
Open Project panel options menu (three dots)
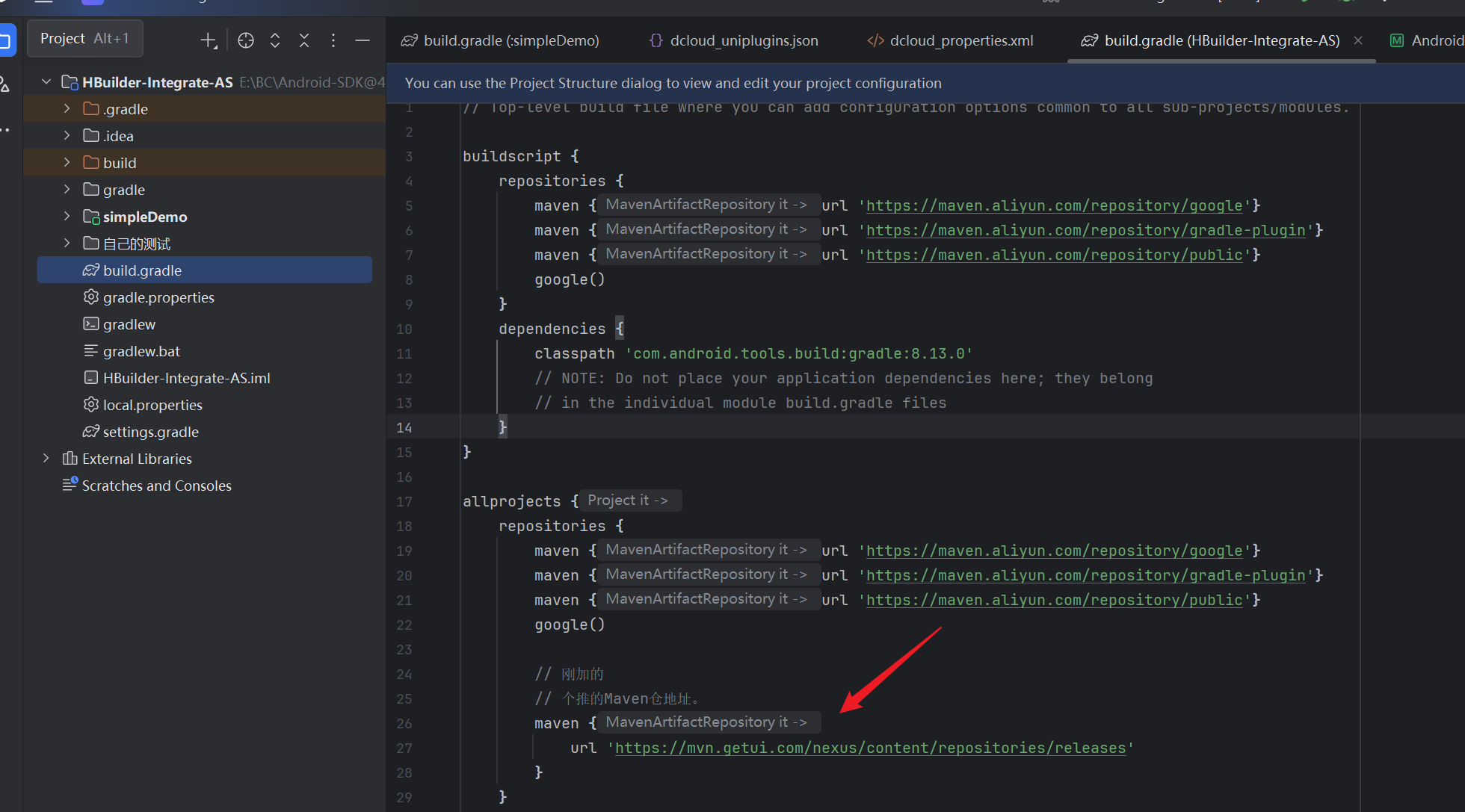(333, 40)
